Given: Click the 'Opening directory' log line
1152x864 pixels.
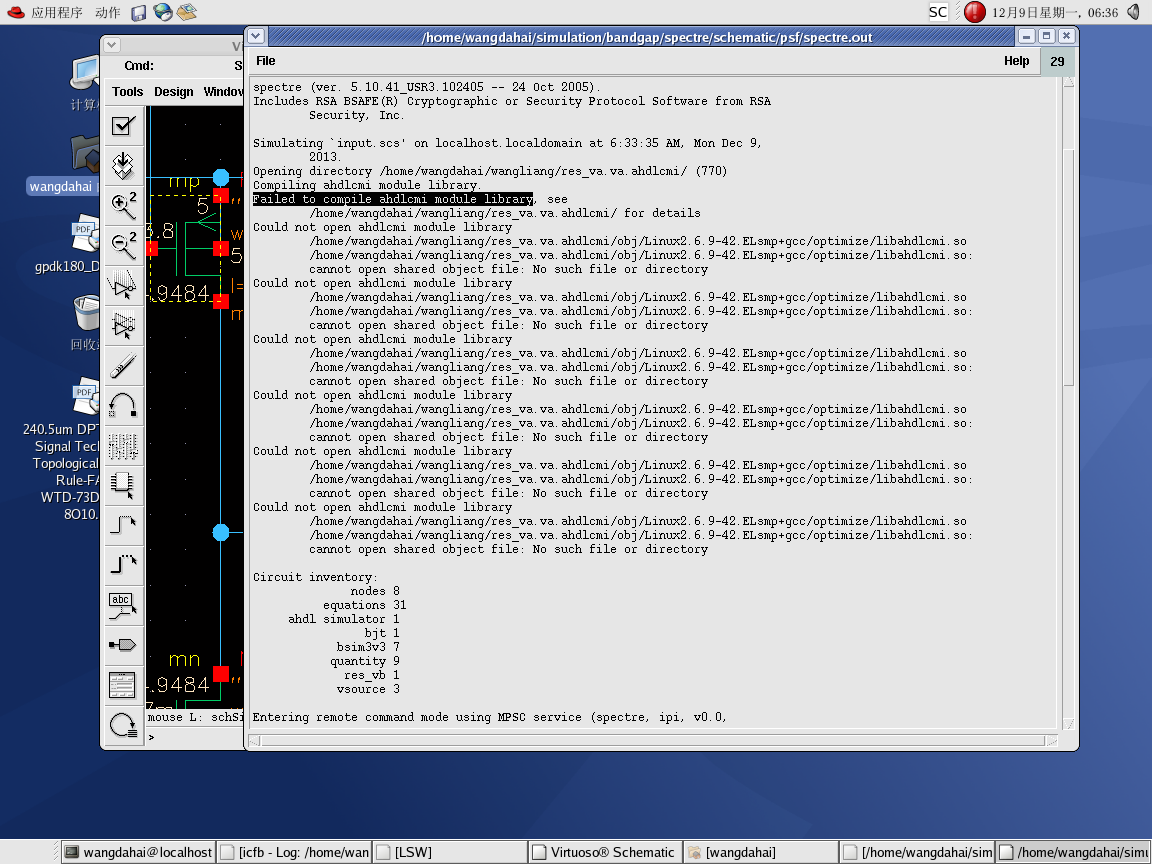Looking at the screenshot, I should [x=490, y=171].
